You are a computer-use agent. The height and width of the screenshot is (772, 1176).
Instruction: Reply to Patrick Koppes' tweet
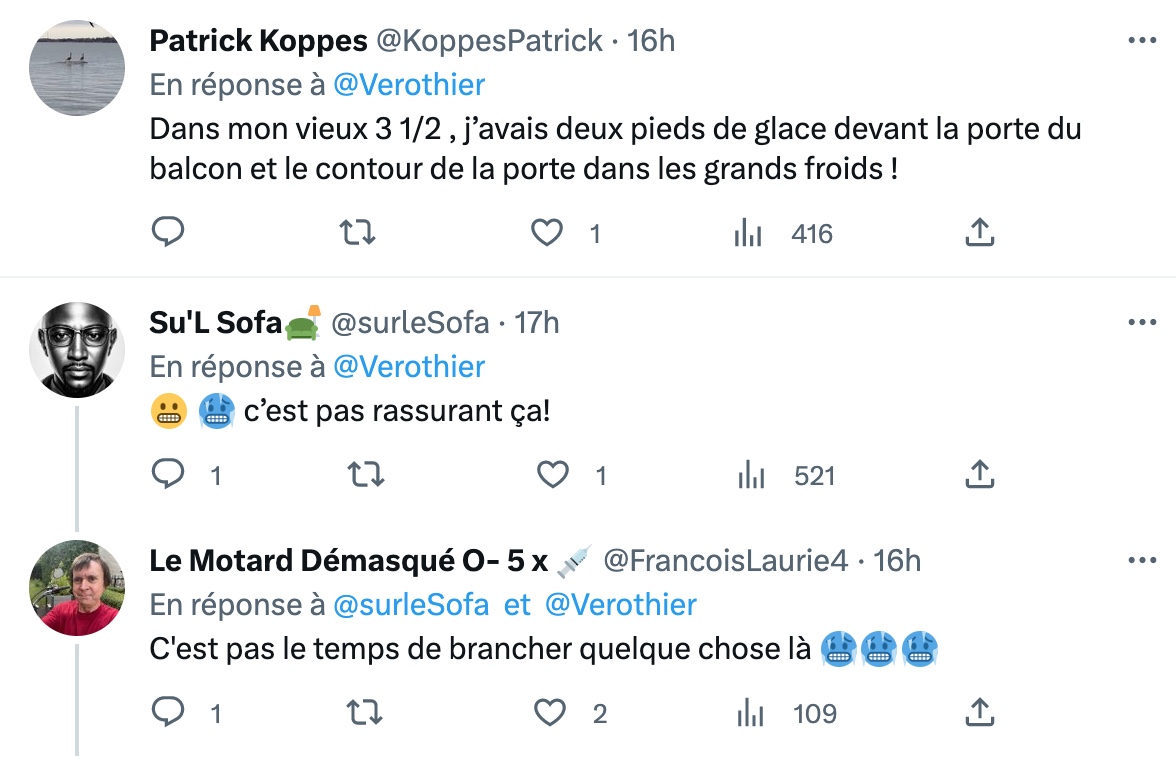click(x=168, y=232)
